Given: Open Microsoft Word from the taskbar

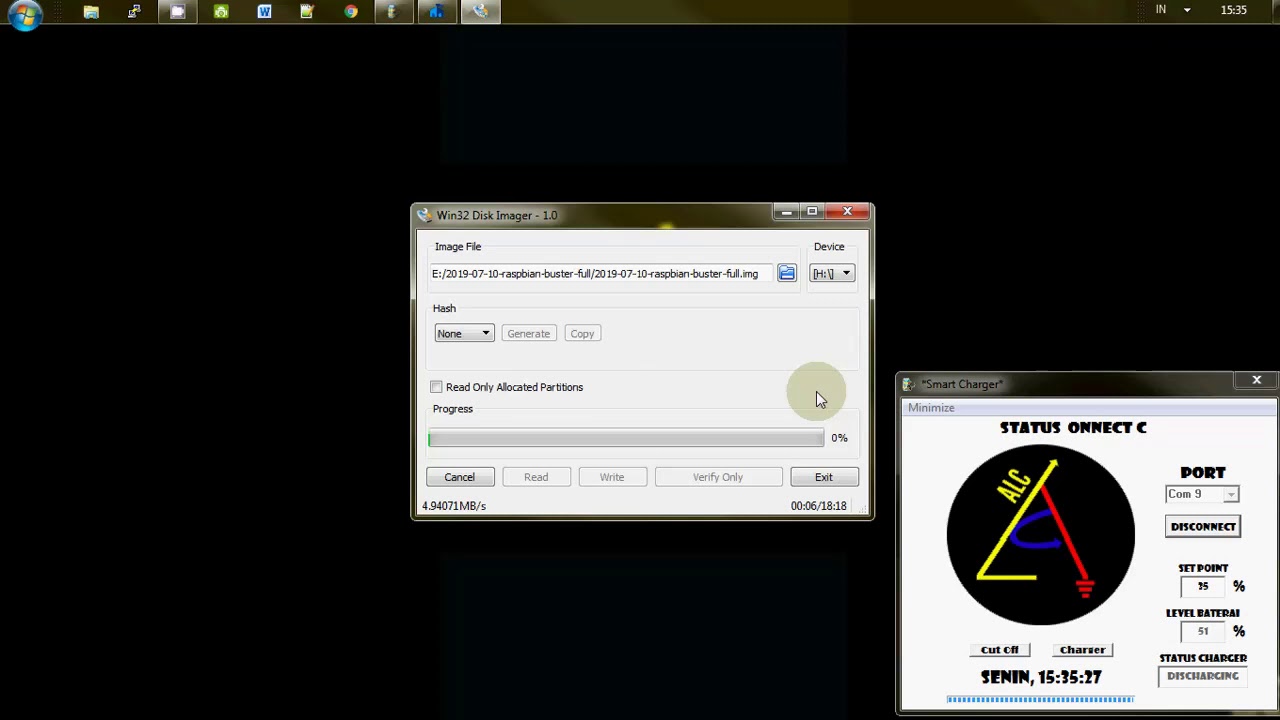Looking at the screenshot, I should (264, 12).
